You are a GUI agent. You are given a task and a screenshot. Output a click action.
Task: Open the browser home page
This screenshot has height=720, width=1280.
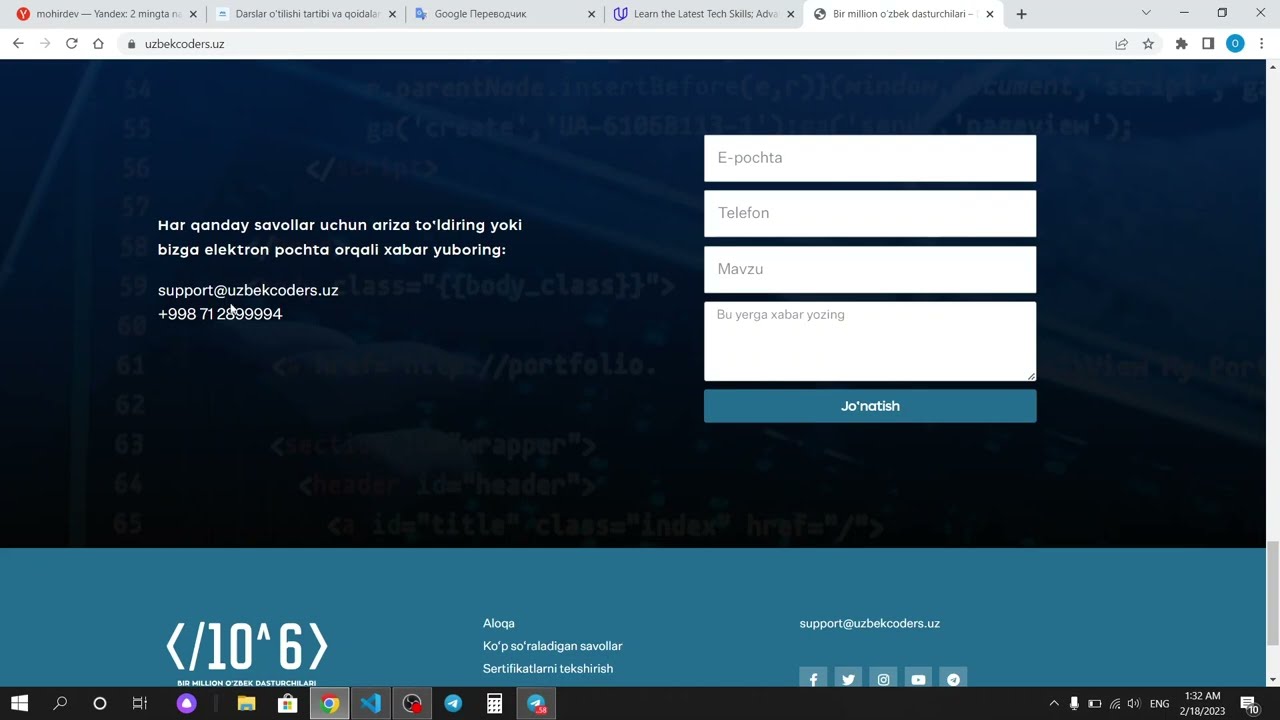click(98, 44)
